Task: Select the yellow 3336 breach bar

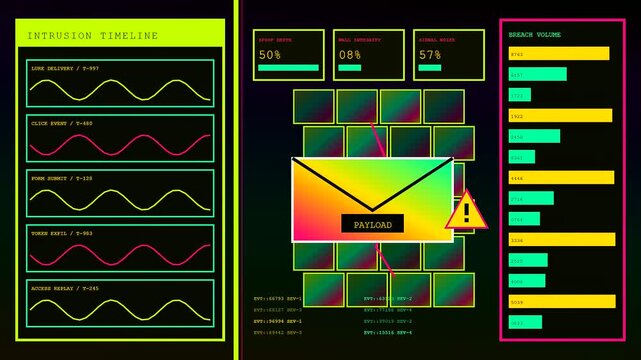Action: [562, 239]
